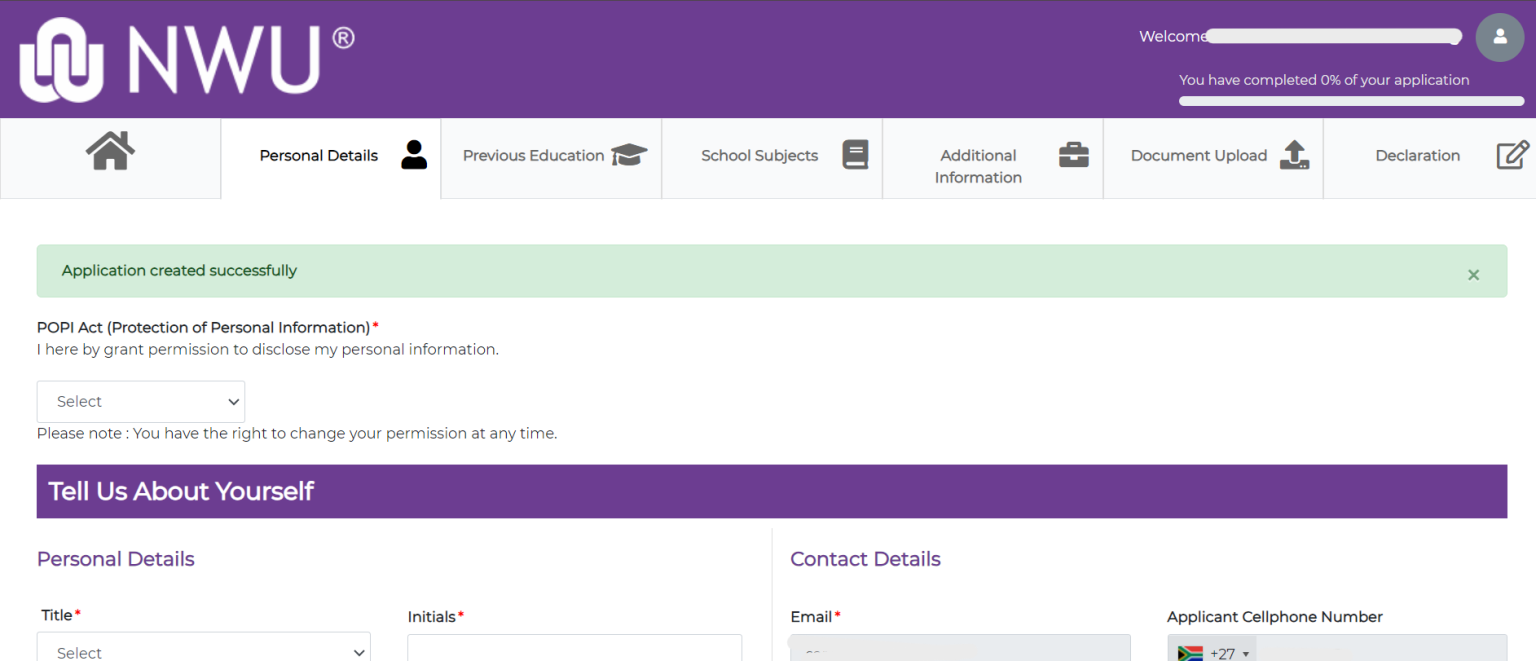The height and width of the screenshot is (661, 1536).
Task: Click the South African flag on the cellphone field
Action: 1189,653
